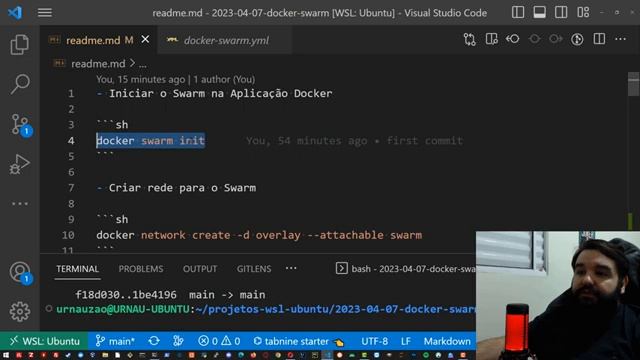Close the readme.md tab
Image resolution: width=640 pixels, height=360 pixels.
(x=145, y=40)
